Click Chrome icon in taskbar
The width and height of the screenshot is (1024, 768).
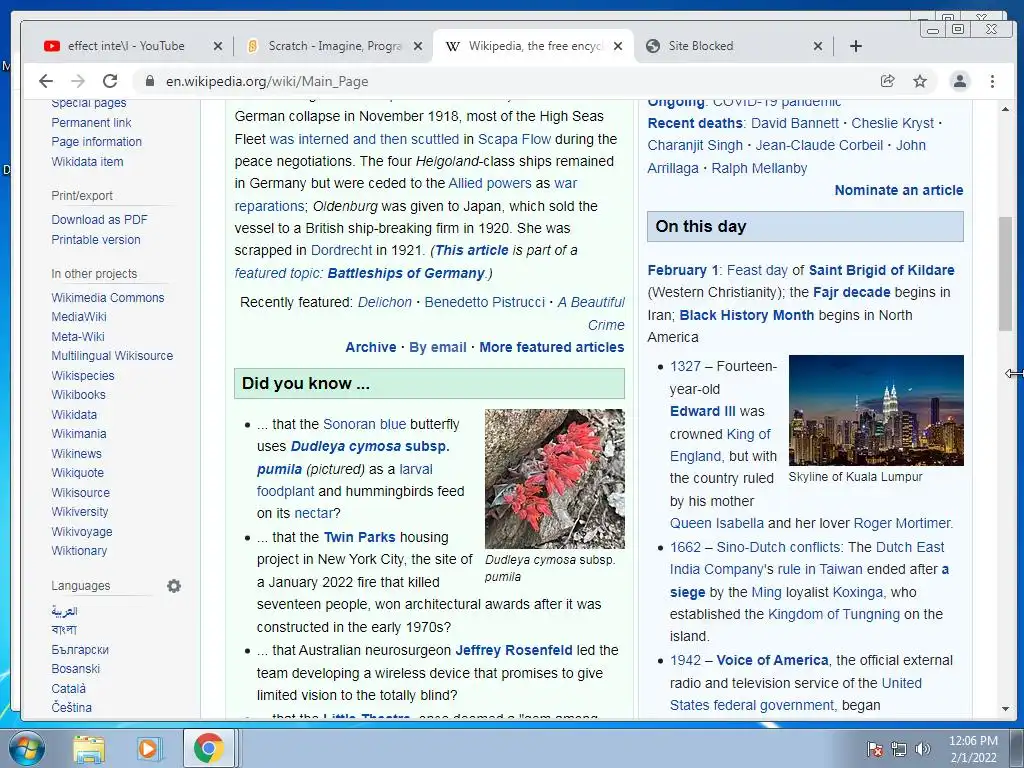(208, 748)
